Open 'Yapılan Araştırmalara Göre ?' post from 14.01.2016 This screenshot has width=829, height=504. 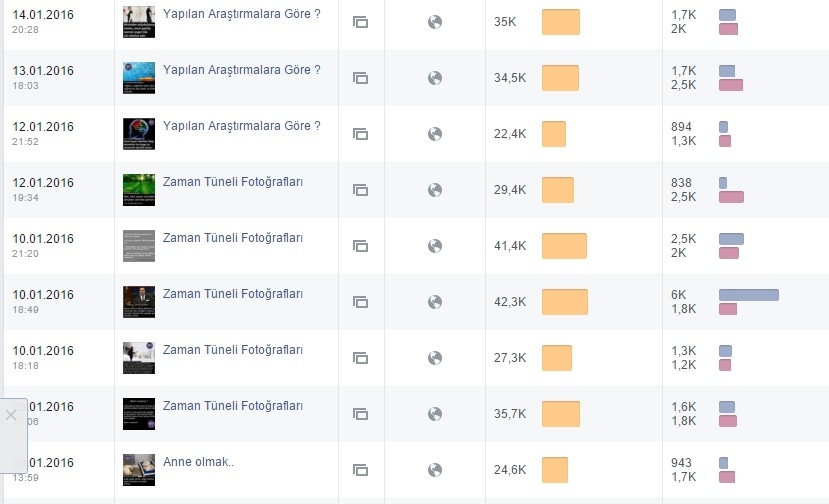click(x=242, y=14)
